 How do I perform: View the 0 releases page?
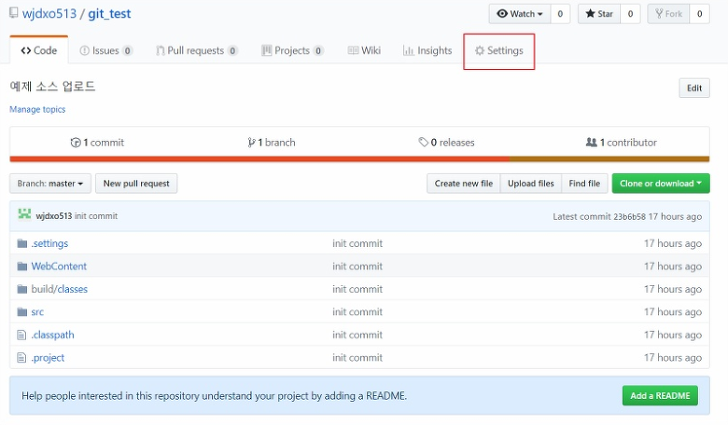(447, 143)
